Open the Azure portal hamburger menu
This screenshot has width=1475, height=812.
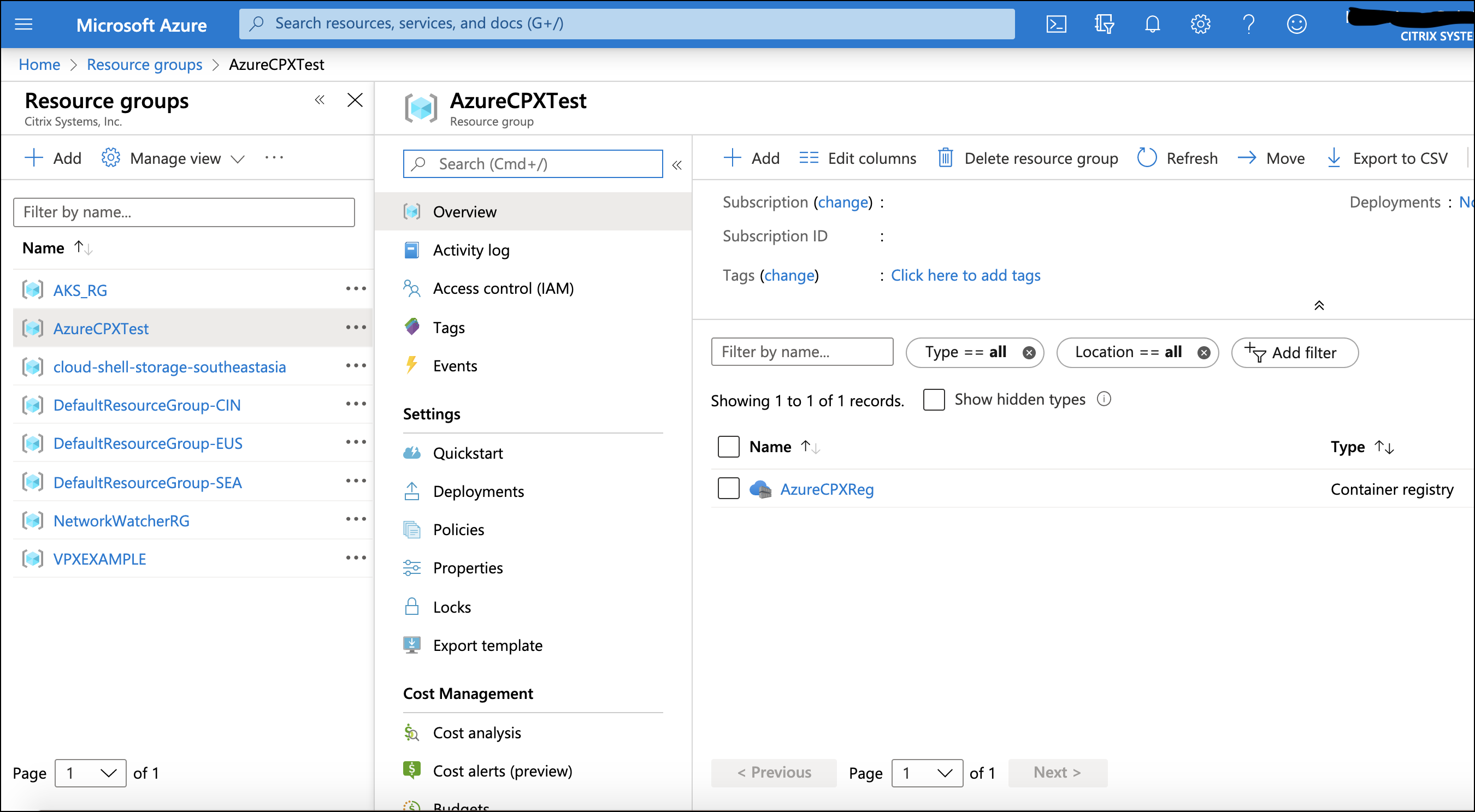[x=23, y=24]
